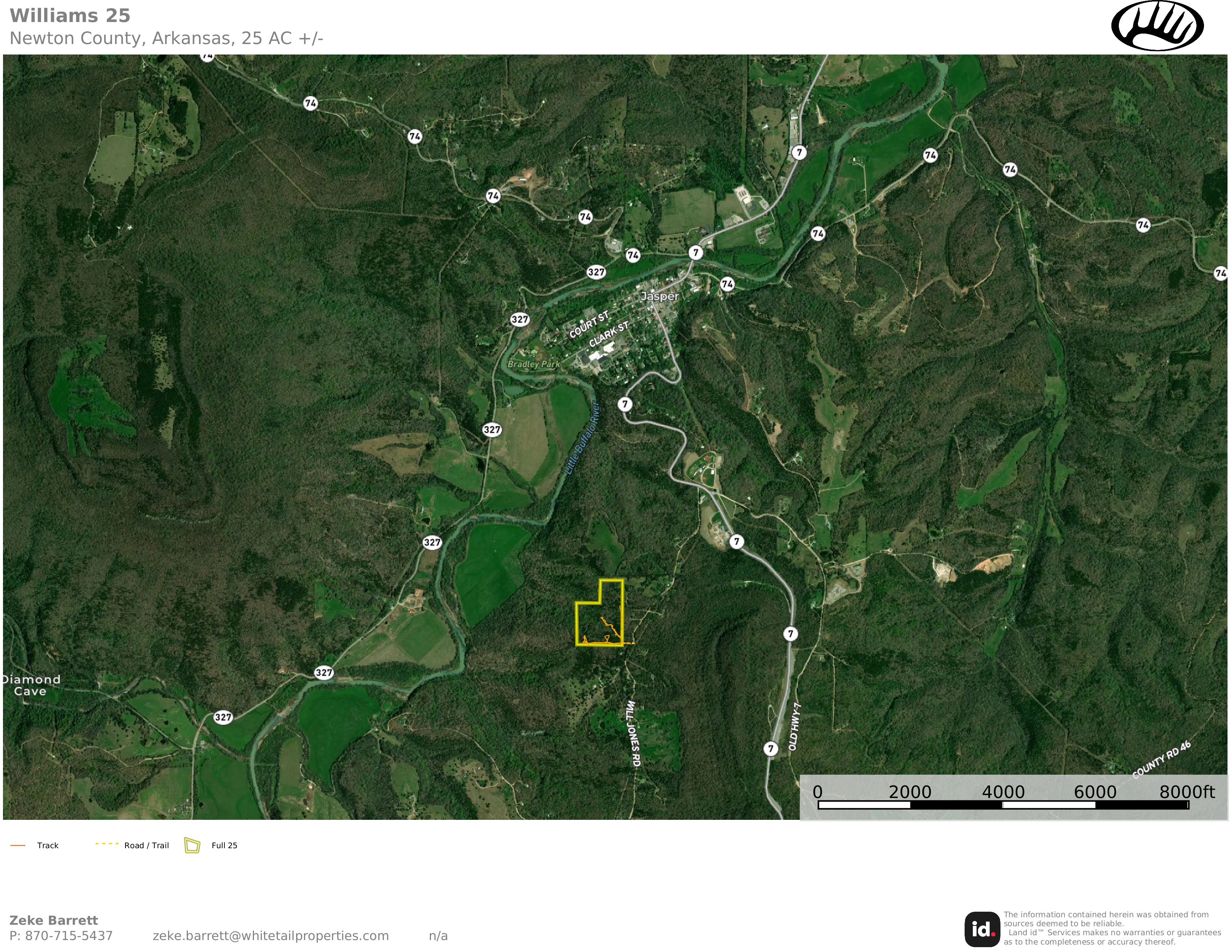Click the phone number 870-715-5437

pyautogui.click(x=69, y=936)
